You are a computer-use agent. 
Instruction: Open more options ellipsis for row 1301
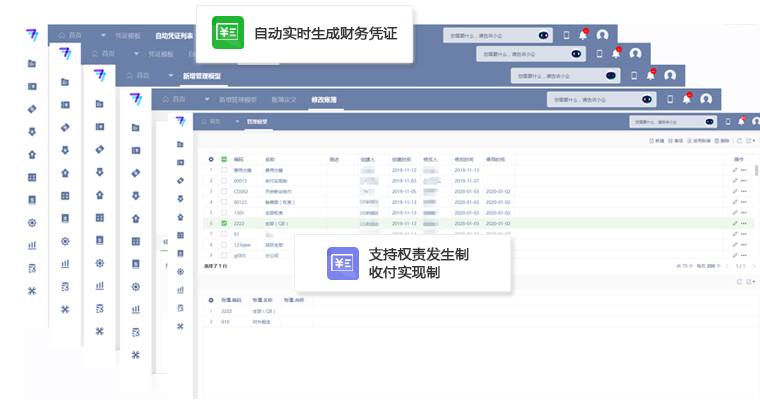pos(744,212)
